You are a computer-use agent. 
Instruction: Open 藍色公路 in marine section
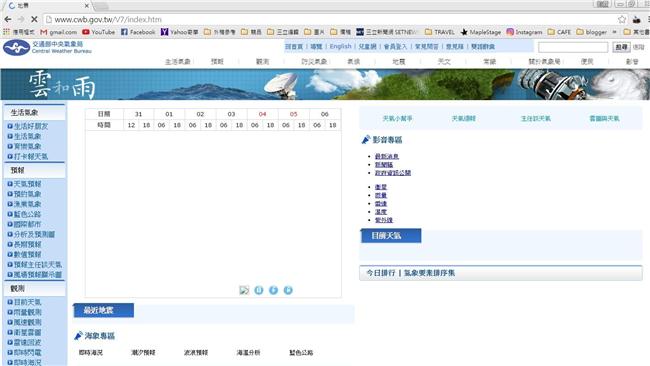click(x=301, y=352)
